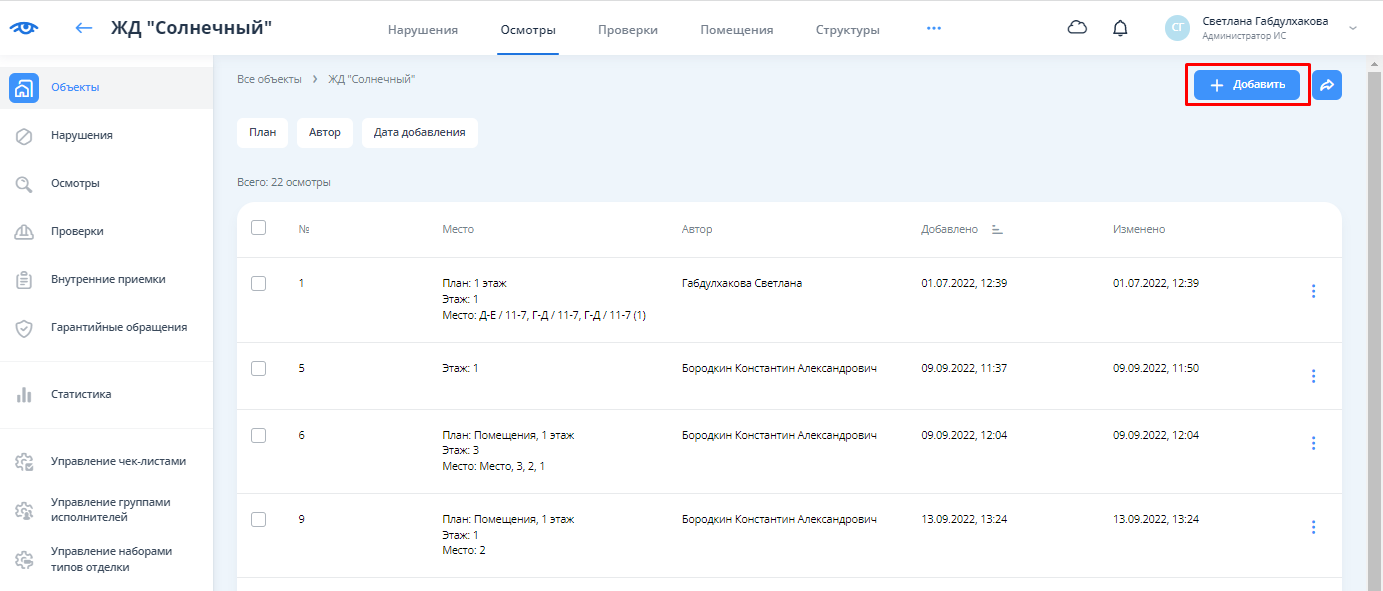Click the back arrow next to ЖД "Солнечный"
The height and width of the screenshot is (591, 1383).
[84, 28]
